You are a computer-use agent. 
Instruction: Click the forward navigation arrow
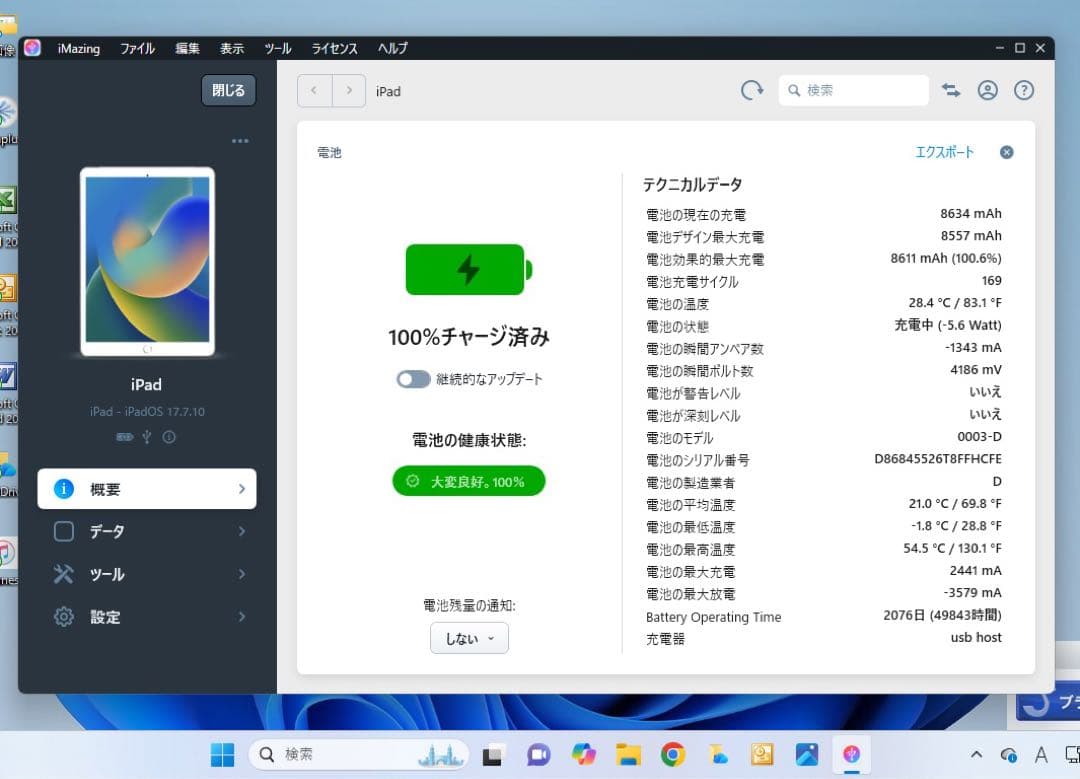point(349,90)
